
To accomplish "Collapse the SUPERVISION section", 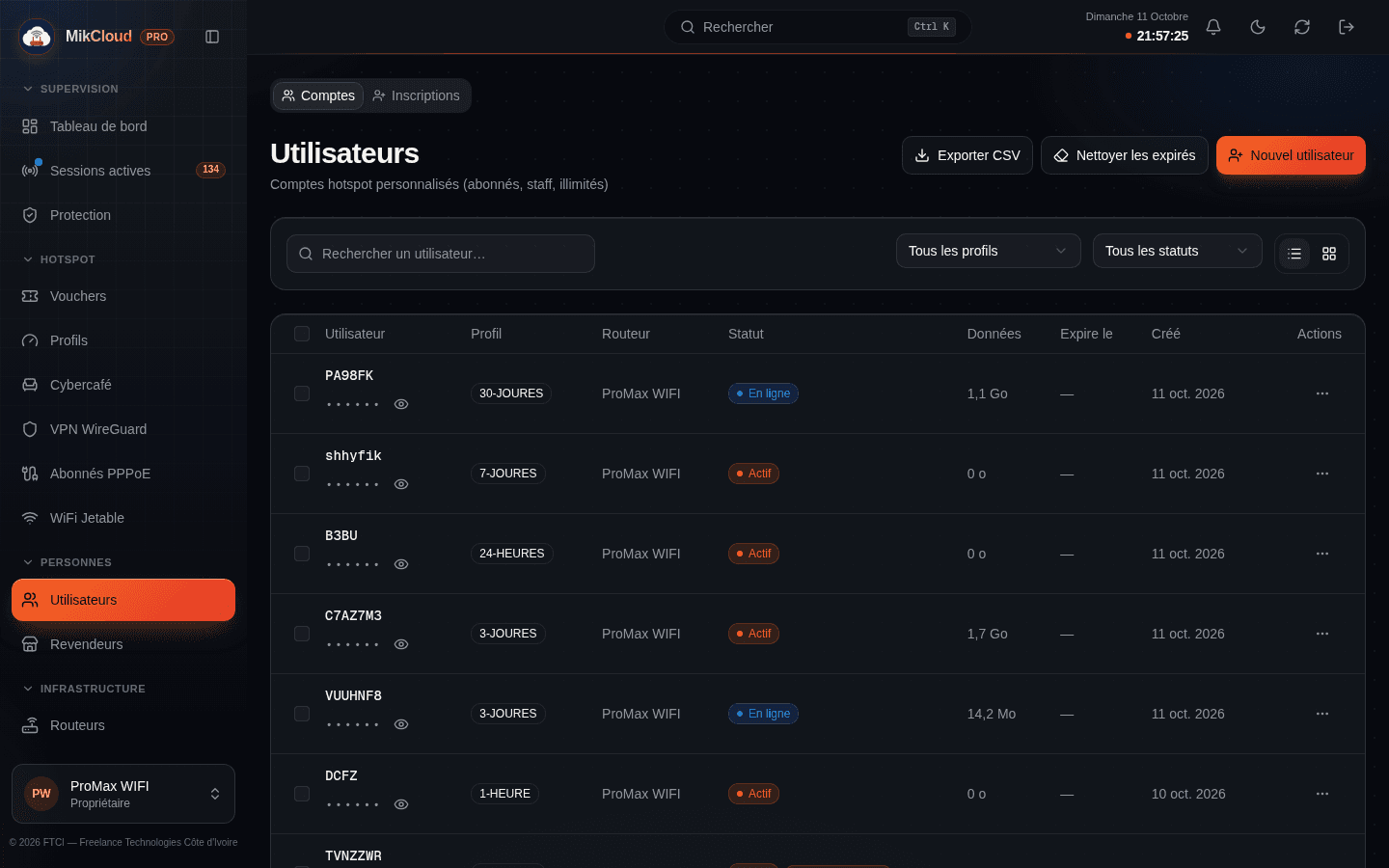I will click(x=70, y=89).
